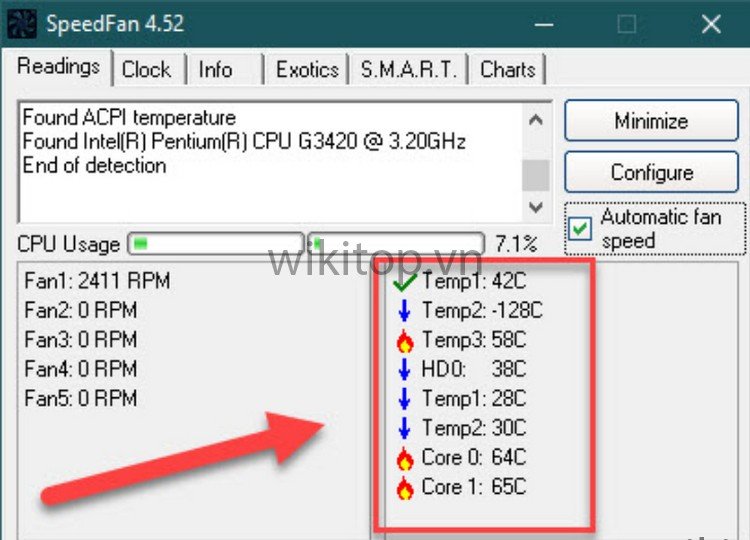Image resolution: width=750 pixels, height=540 pixels.
Task: Click the Minimize button
Action: click(651, 122)
